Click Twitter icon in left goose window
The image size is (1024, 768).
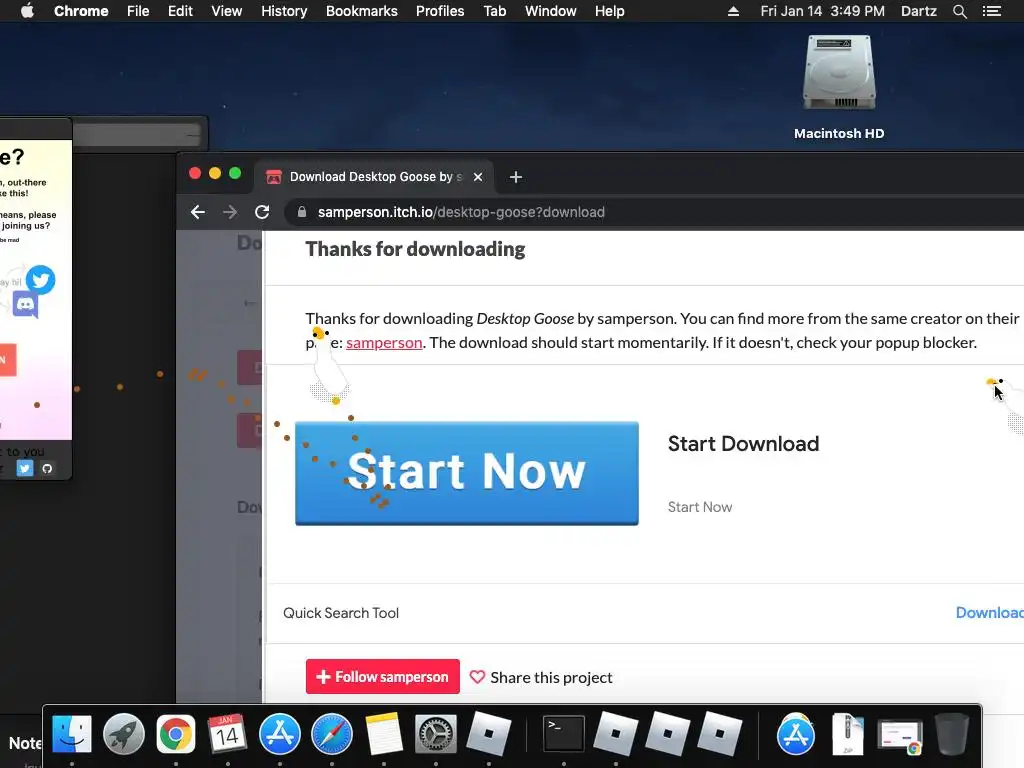point(40,280)
